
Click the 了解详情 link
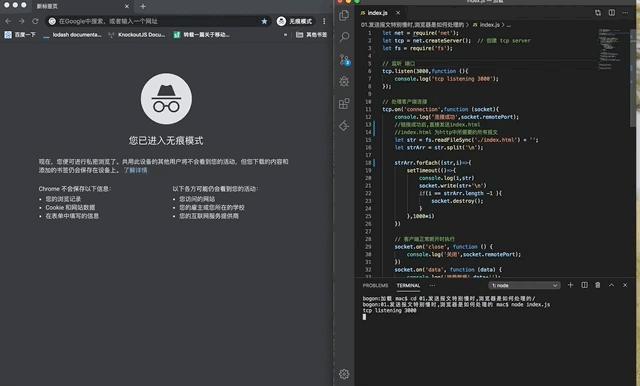tap(136, 170)
